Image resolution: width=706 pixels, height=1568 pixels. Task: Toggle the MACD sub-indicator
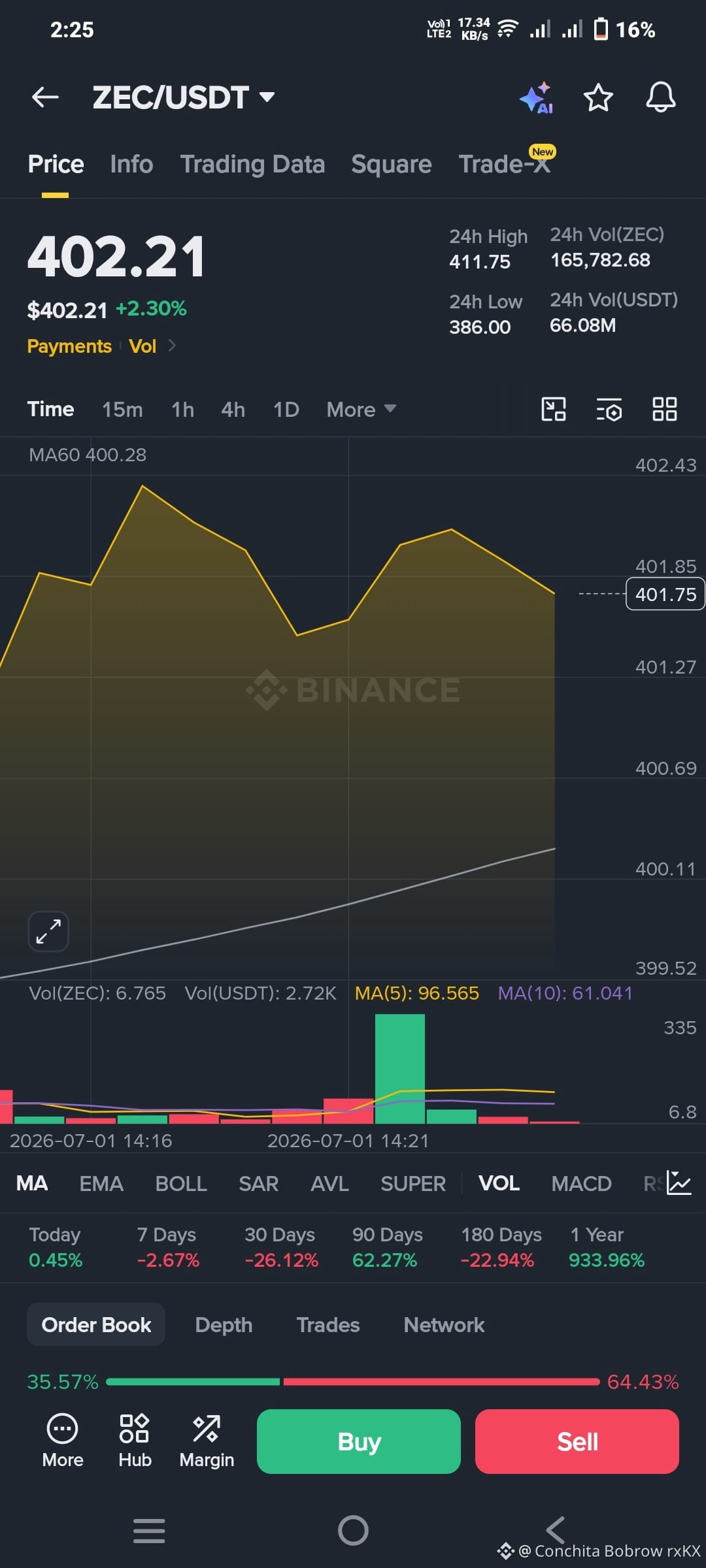(581, 1183)
